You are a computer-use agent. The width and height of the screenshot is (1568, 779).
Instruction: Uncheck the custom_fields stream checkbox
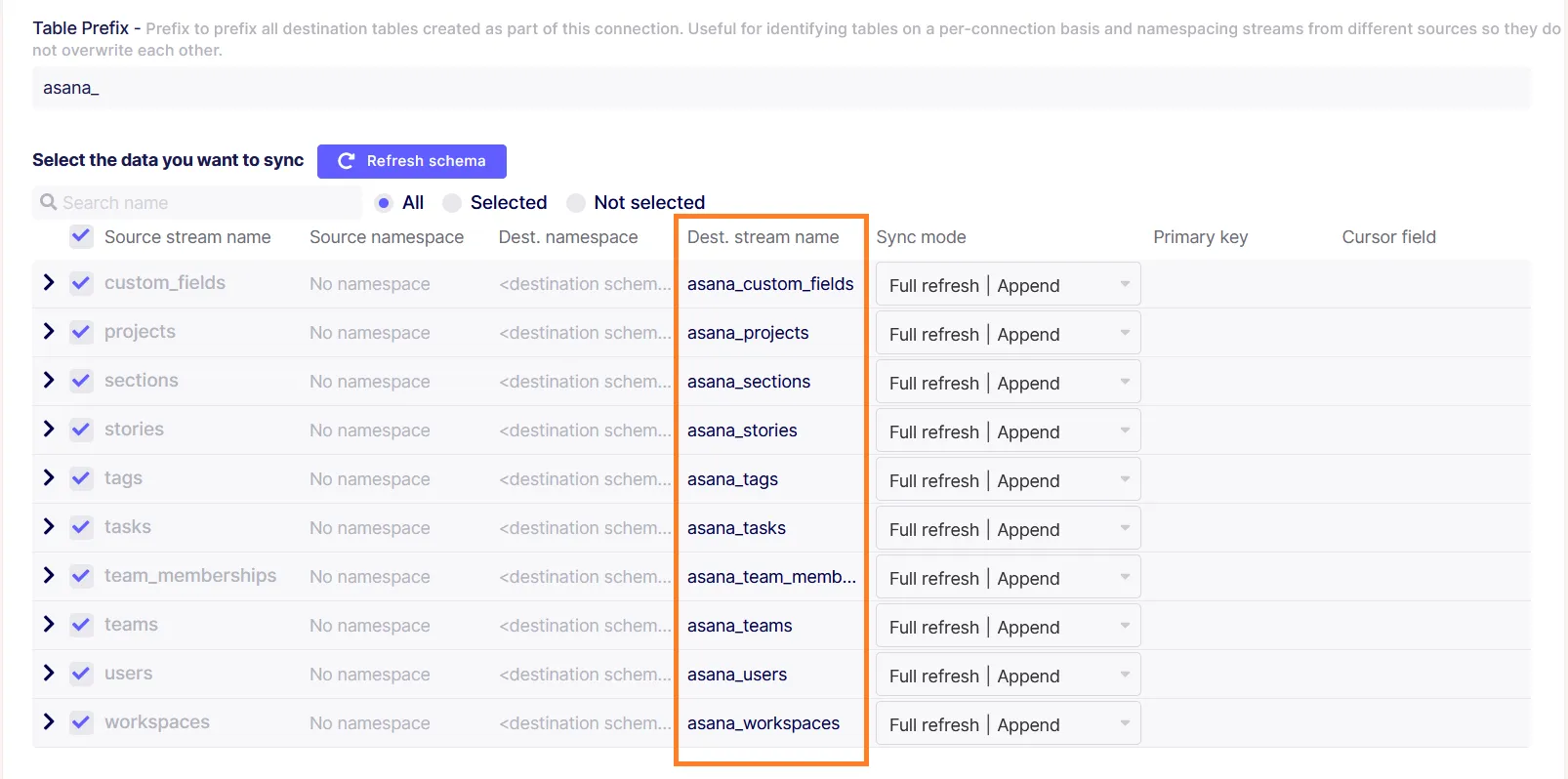pos(81,283)
